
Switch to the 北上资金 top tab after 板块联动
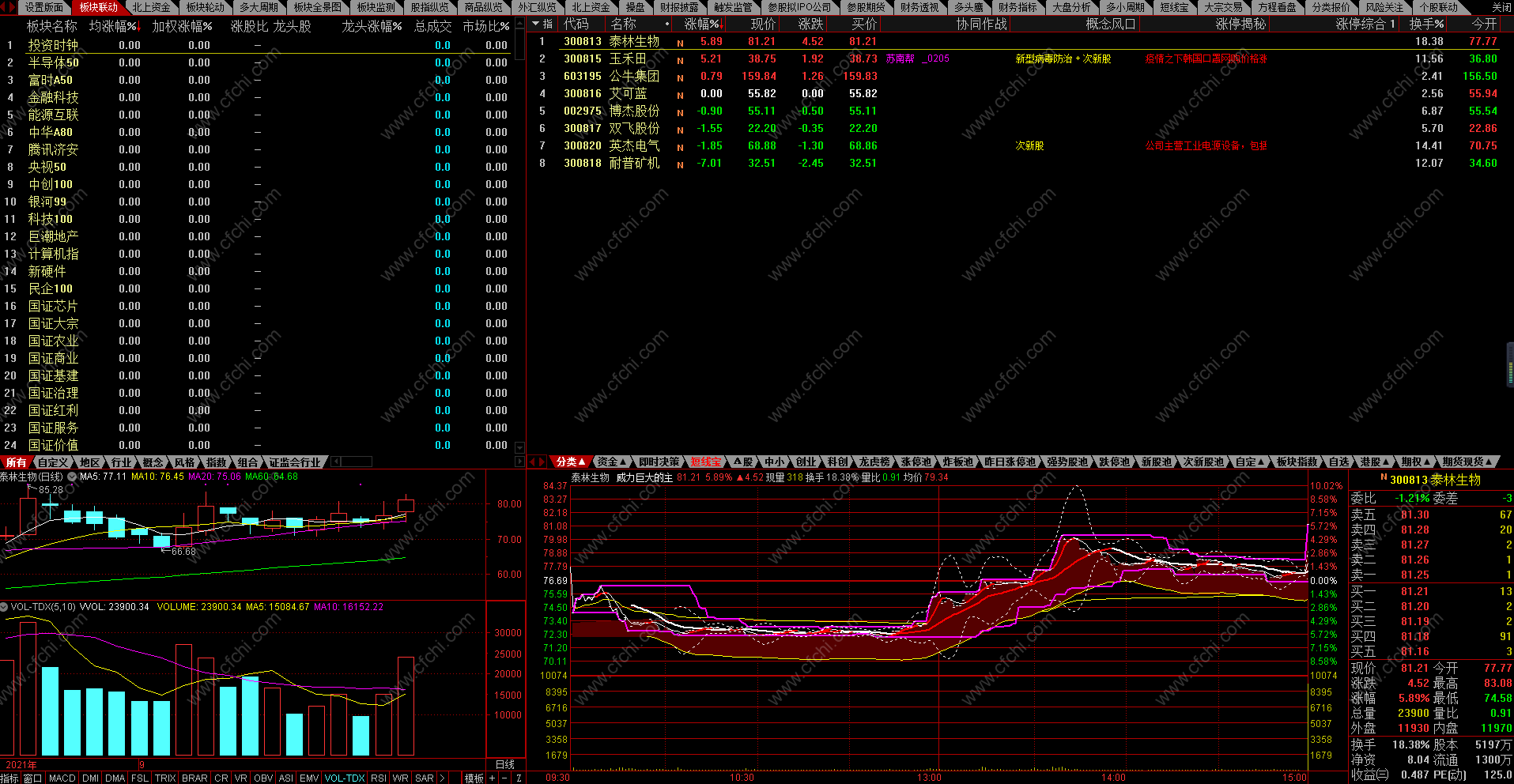(x=151, y=7)
